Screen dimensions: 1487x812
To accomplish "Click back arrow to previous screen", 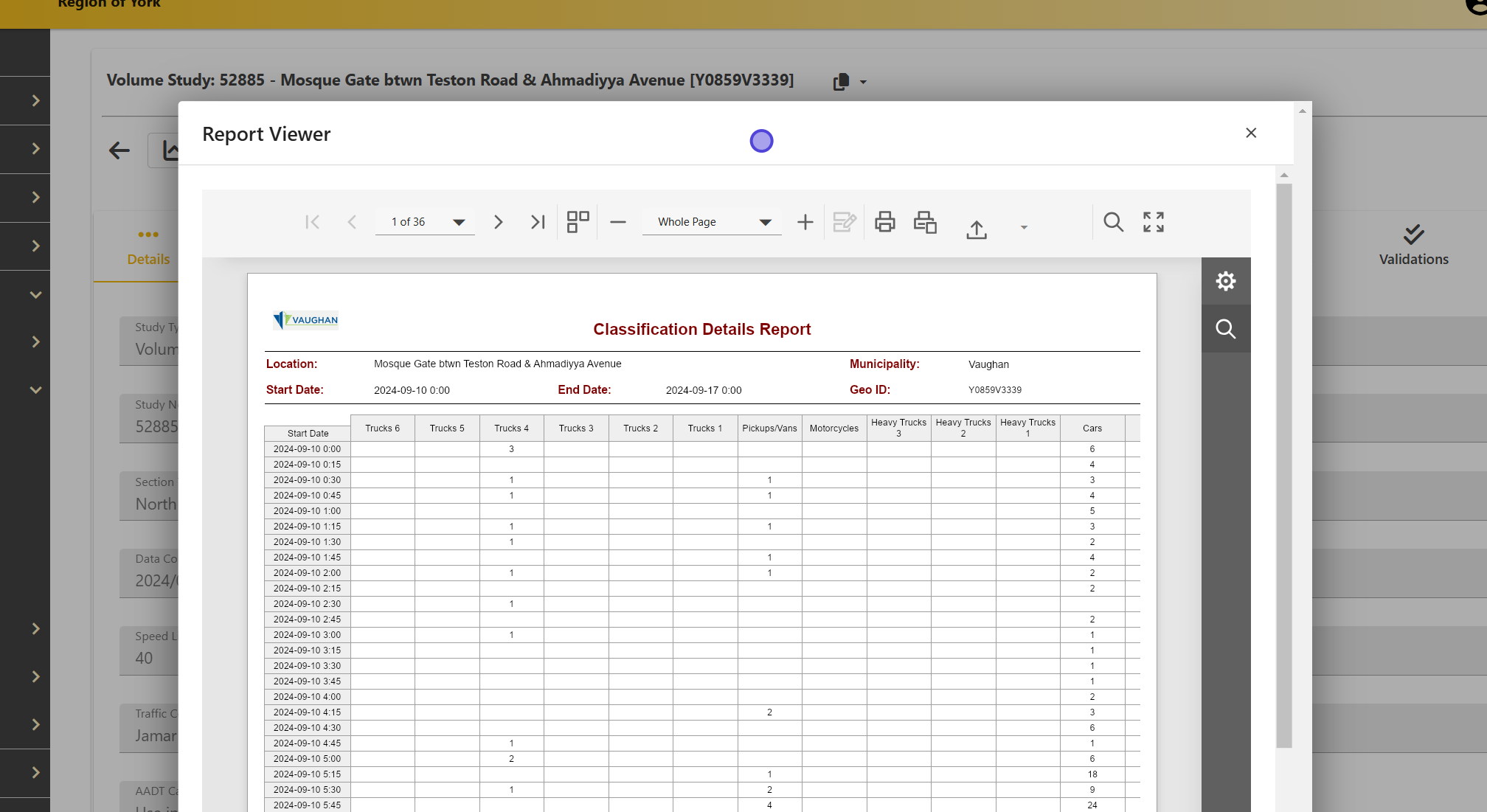I will click(119, 151).
